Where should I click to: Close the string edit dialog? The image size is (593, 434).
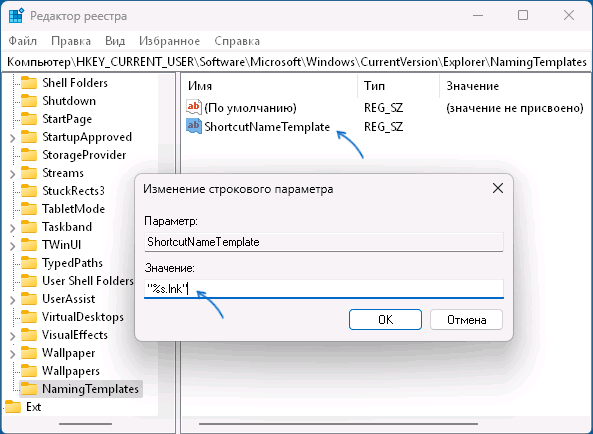(x=498, y=188)
